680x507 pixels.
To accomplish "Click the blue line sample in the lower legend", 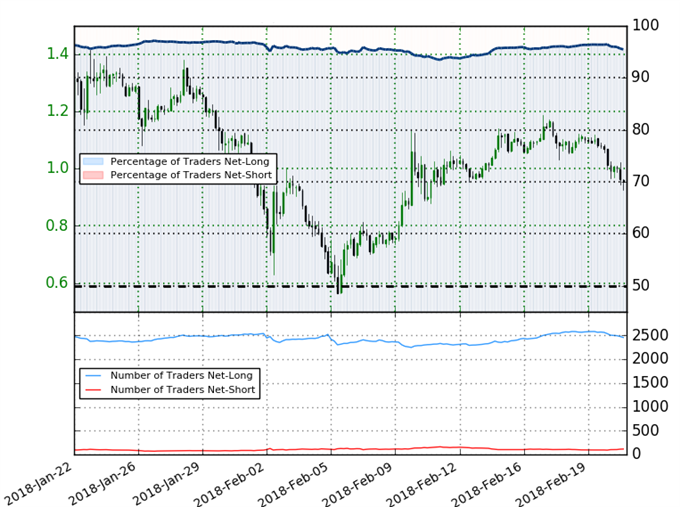I will tap(93, 376).
